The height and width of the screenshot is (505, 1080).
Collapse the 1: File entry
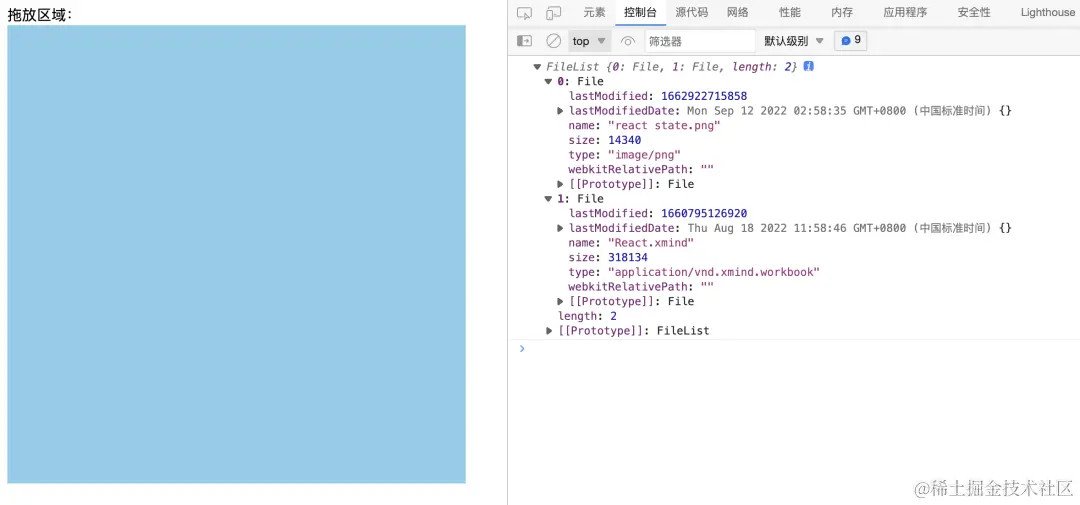548,198
